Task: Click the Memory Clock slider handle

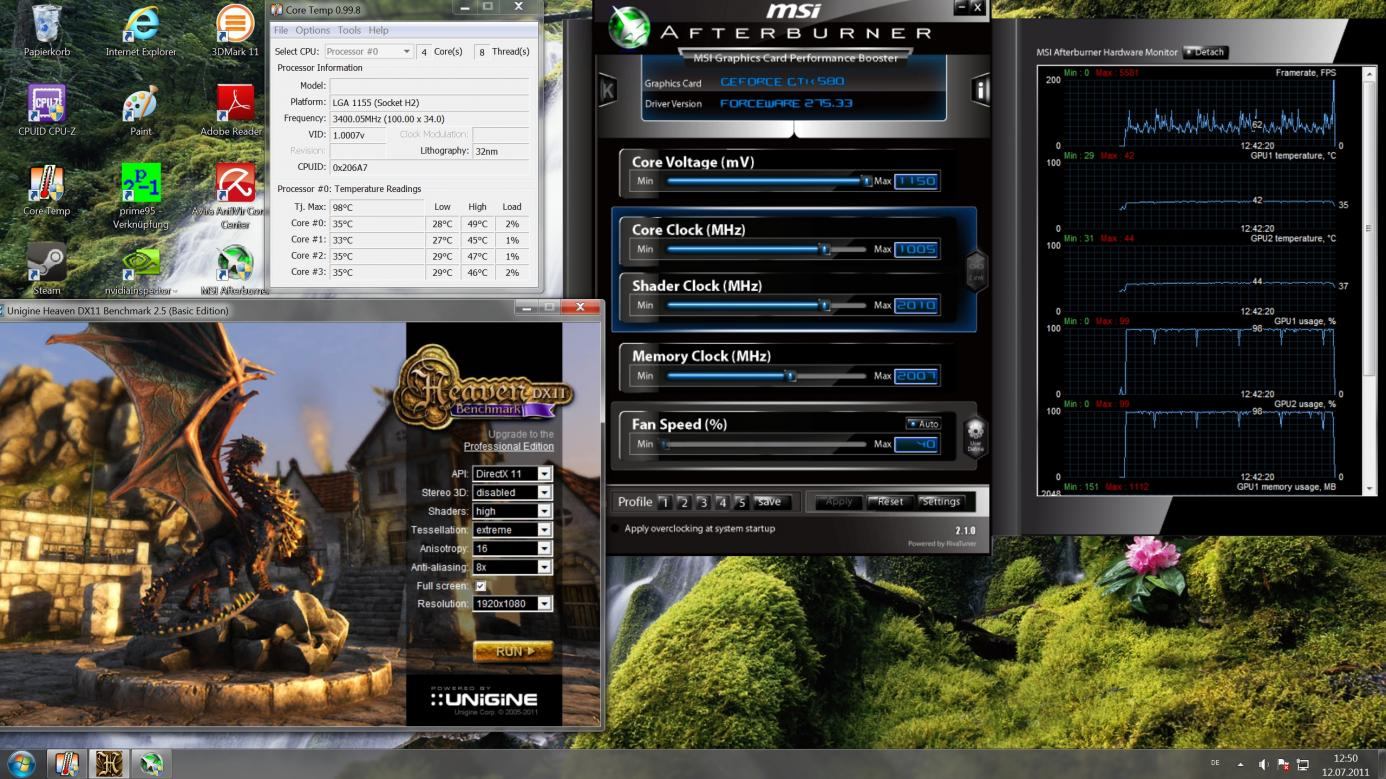Action: (x=790, y=376)
